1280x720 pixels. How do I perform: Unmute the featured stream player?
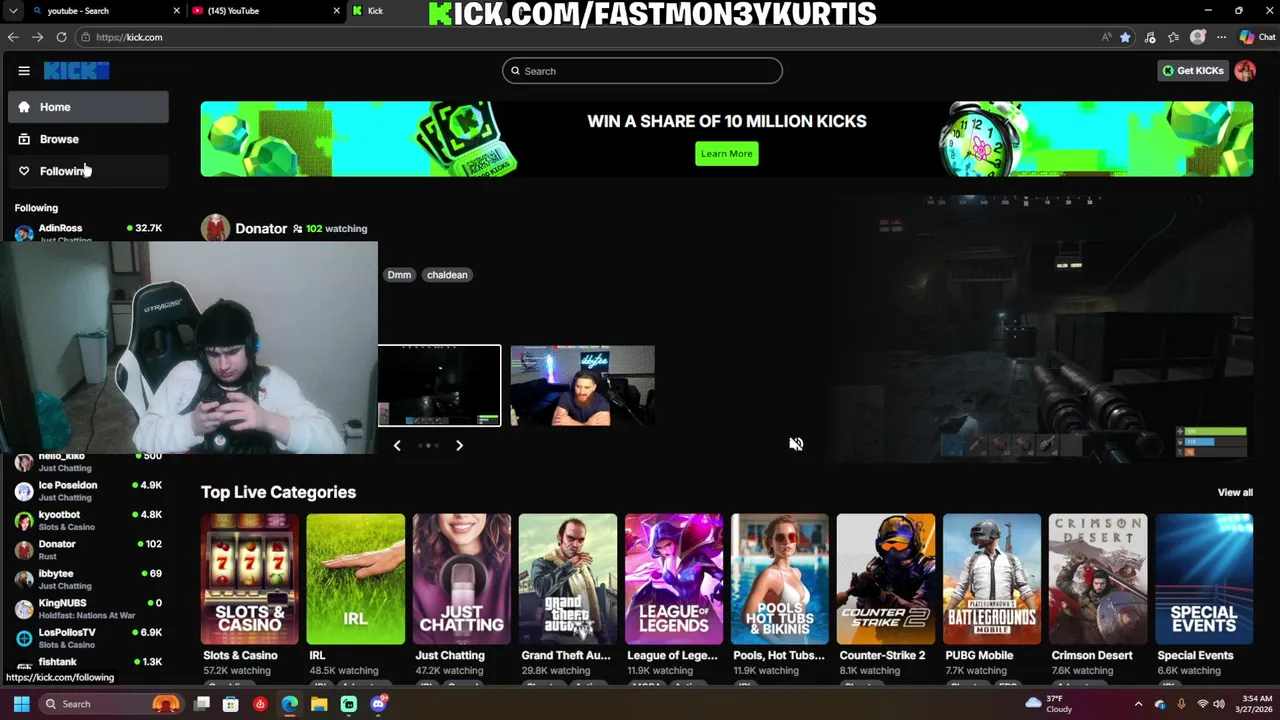[x=796, y=444]
